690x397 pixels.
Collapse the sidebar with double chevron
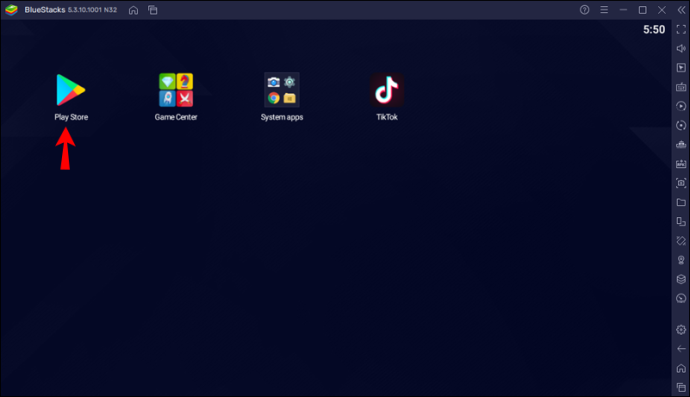click(681, 10)
